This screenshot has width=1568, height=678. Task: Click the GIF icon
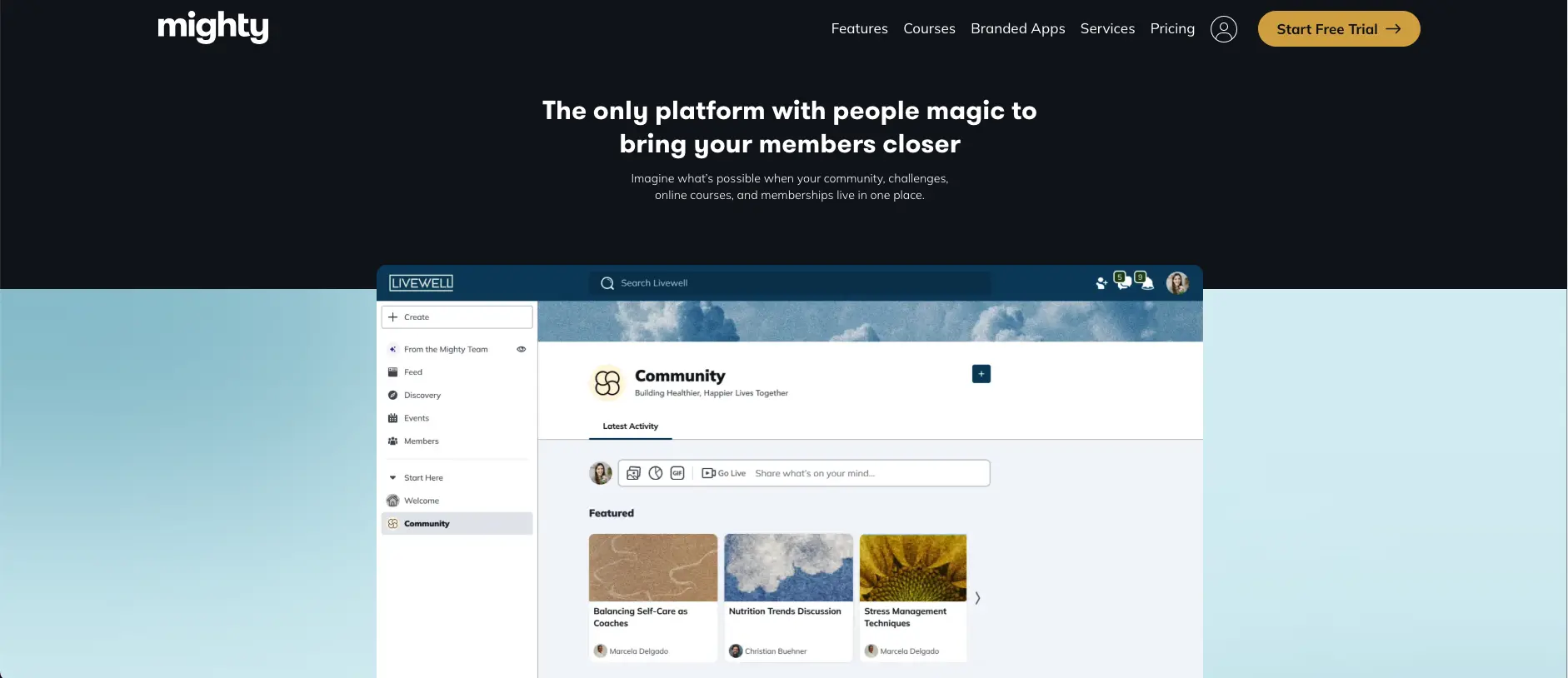point(677,473)
